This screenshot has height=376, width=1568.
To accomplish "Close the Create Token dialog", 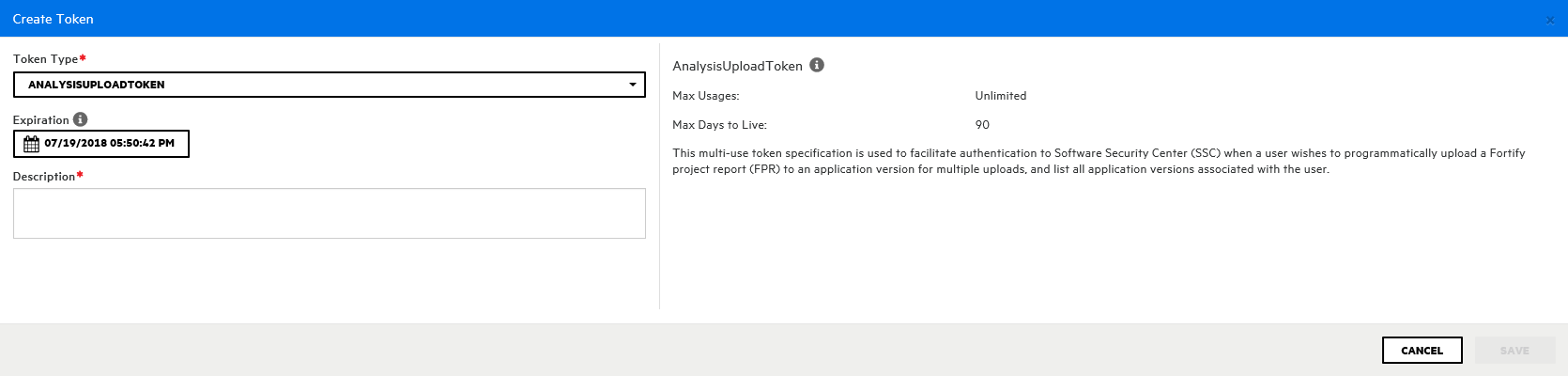I will (1549, 20).
